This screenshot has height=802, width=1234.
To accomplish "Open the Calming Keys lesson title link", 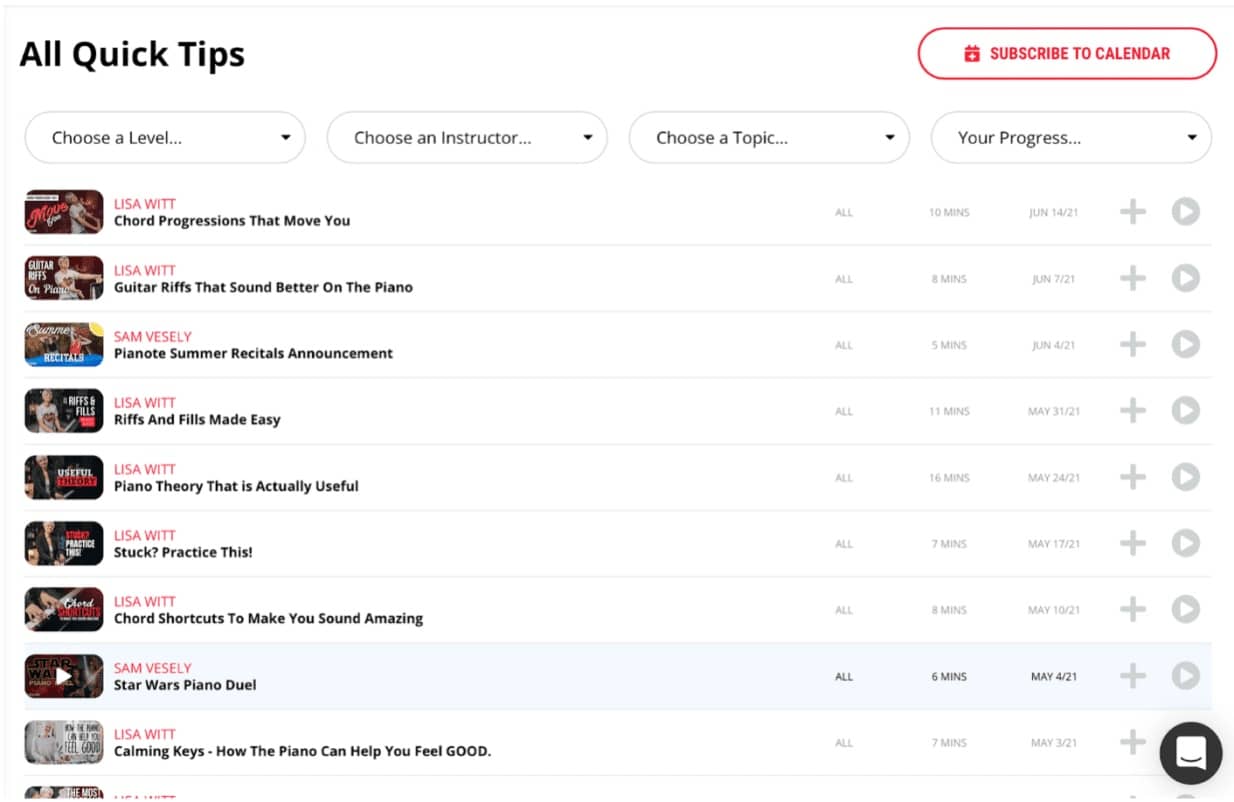I will tap(302, 751).
